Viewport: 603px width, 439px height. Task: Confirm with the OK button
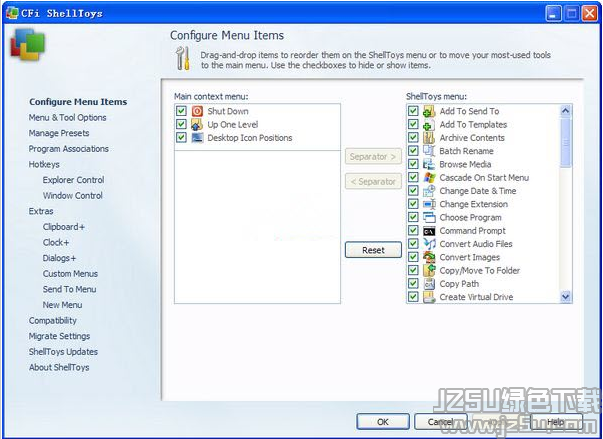click(x=383, y=422)
